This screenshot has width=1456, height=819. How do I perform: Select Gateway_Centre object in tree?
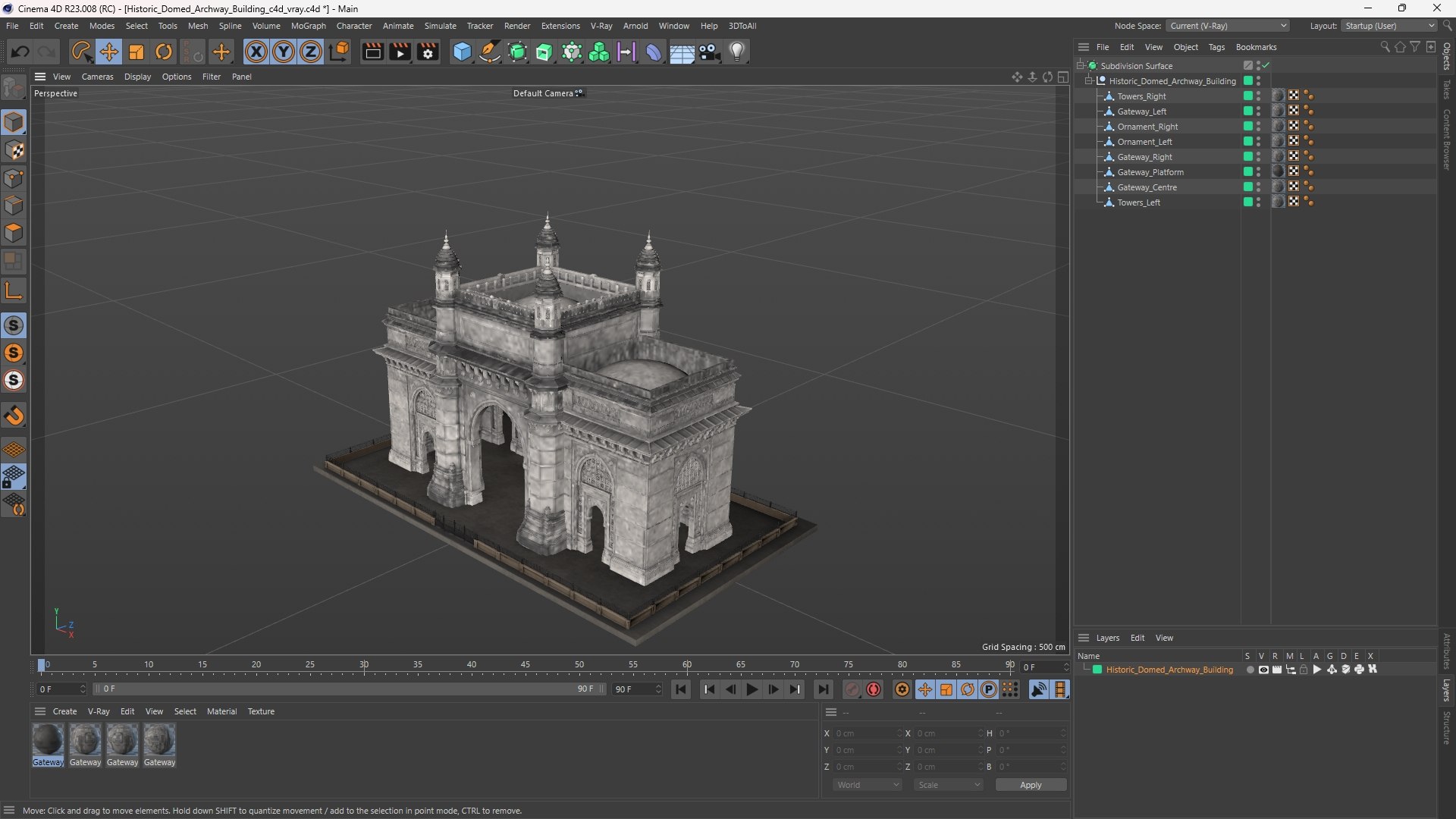point(1147,187)
